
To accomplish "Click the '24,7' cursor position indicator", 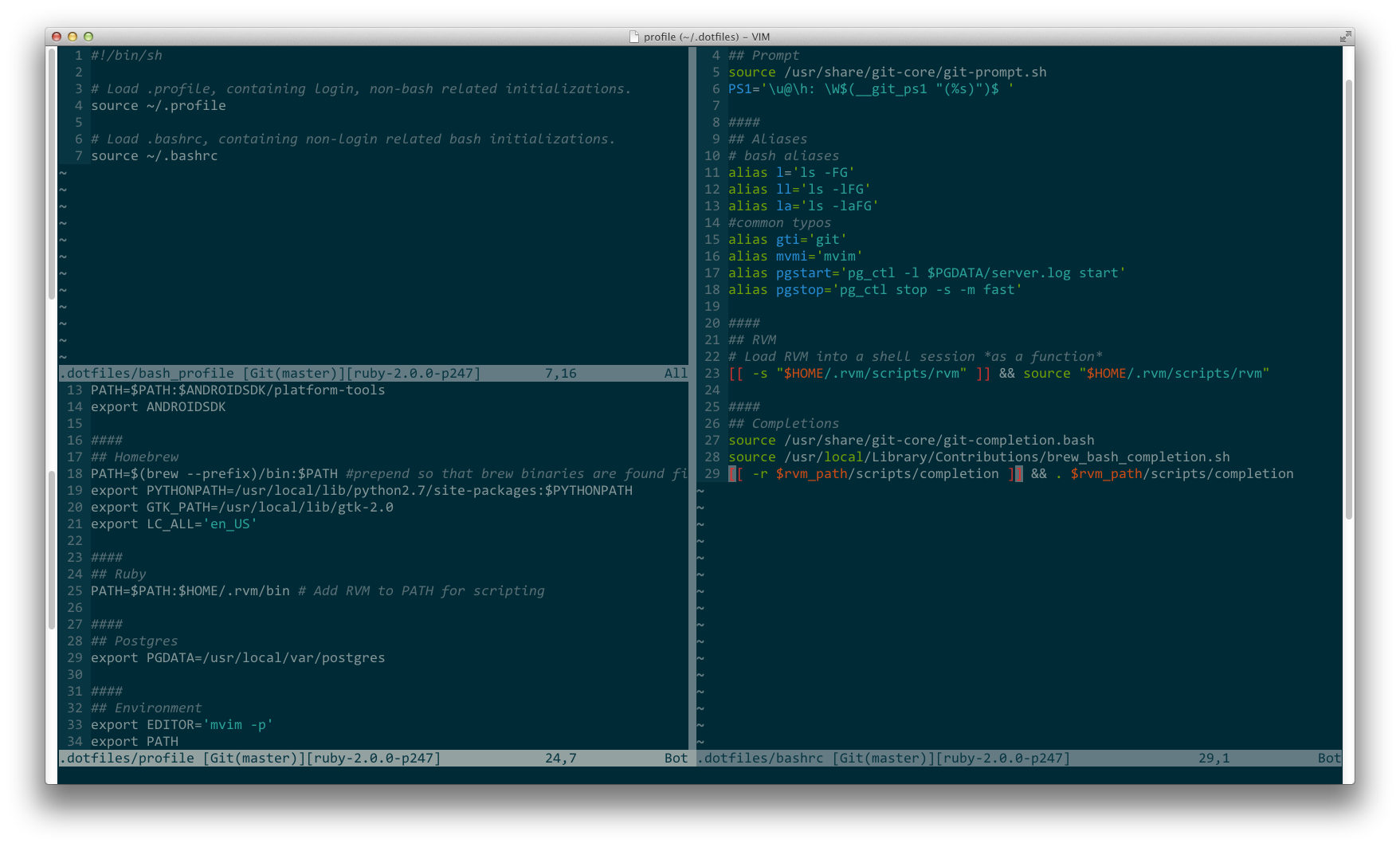I will point(561,758).
